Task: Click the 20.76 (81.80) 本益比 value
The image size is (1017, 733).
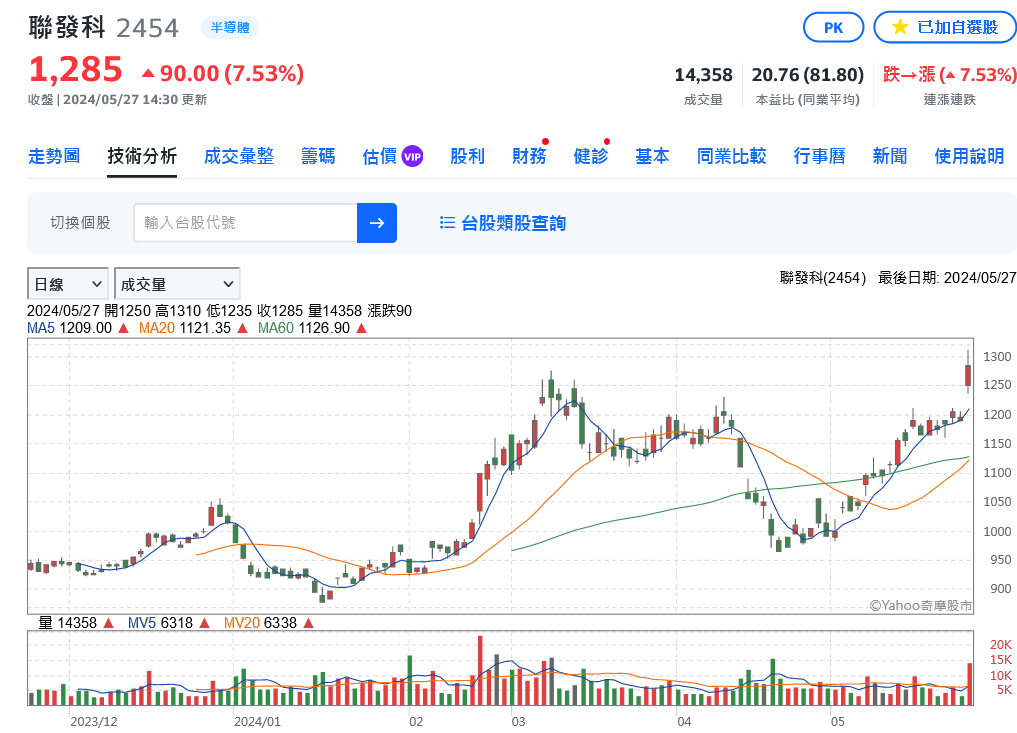Action: pyautogui.click(x=808, y=75)
